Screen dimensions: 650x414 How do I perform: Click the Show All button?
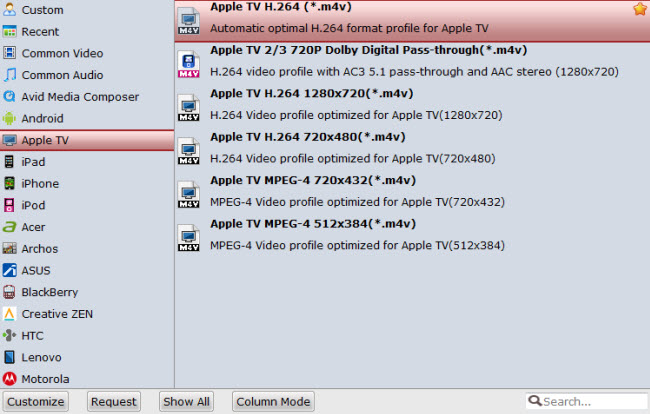click(x=186, y=402)
